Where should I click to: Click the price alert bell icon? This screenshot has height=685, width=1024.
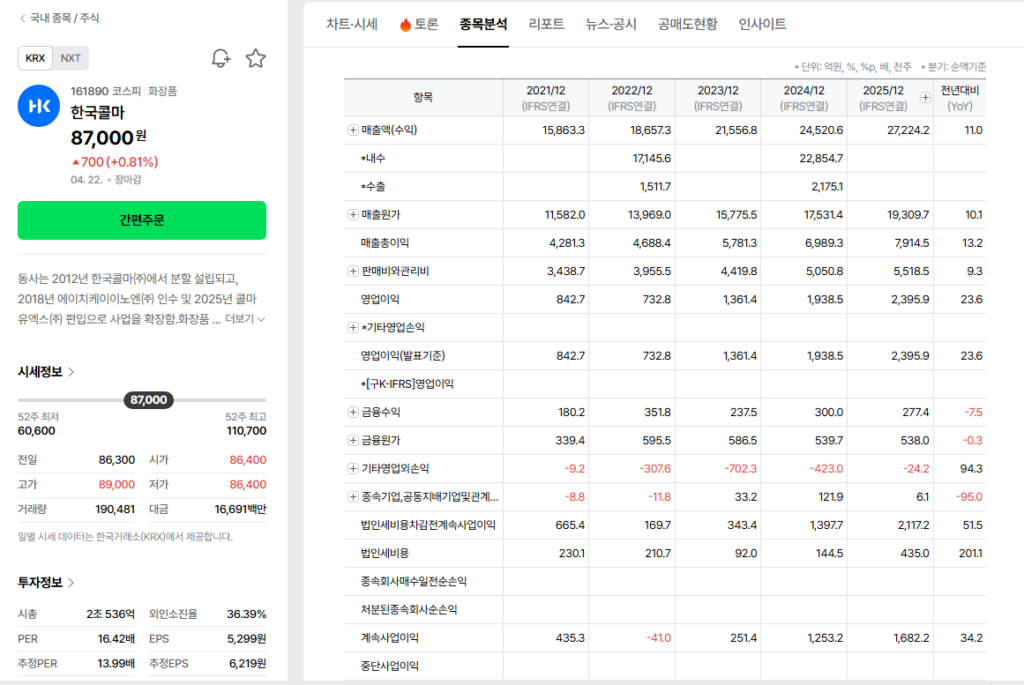point(221,58)
